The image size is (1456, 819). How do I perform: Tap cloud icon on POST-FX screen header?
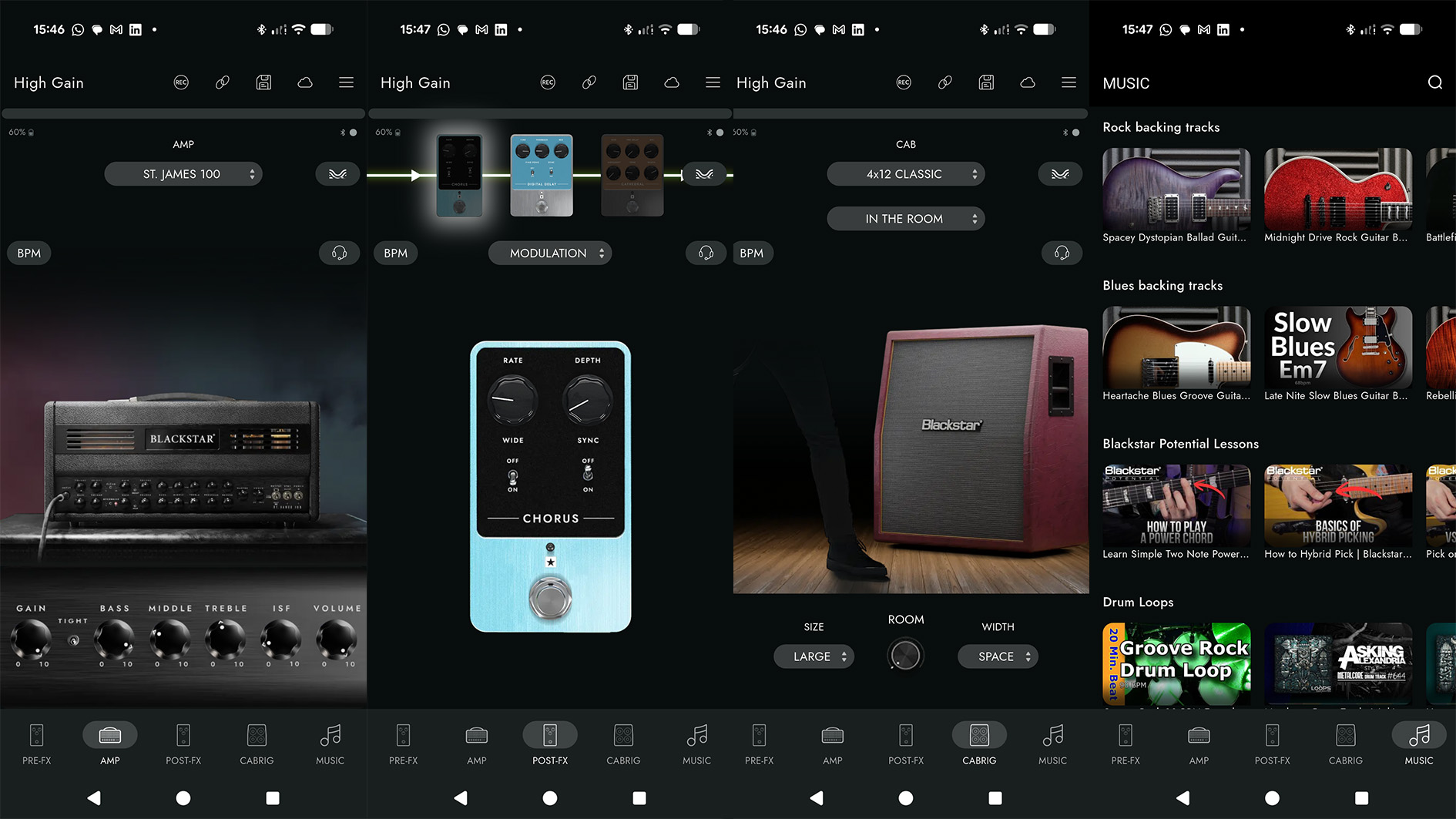672,82
